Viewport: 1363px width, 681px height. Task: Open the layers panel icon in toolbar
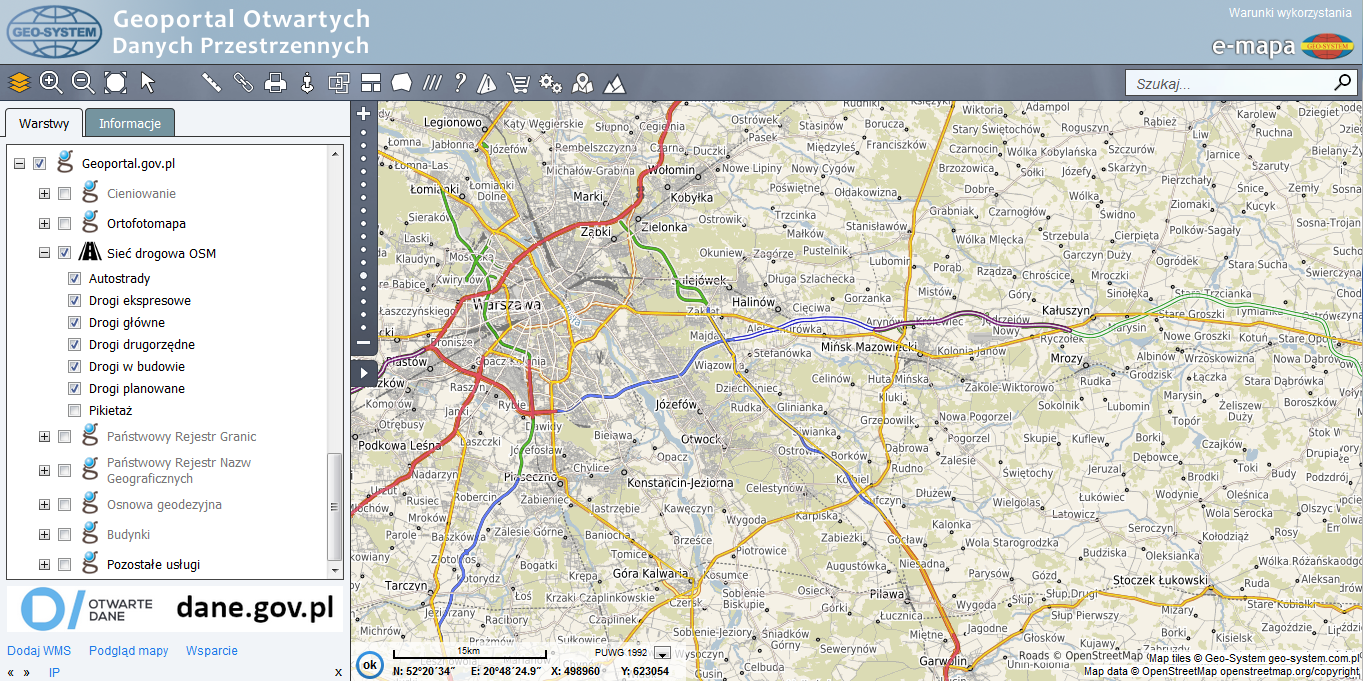pyautogui.click(x=19, y=82)
